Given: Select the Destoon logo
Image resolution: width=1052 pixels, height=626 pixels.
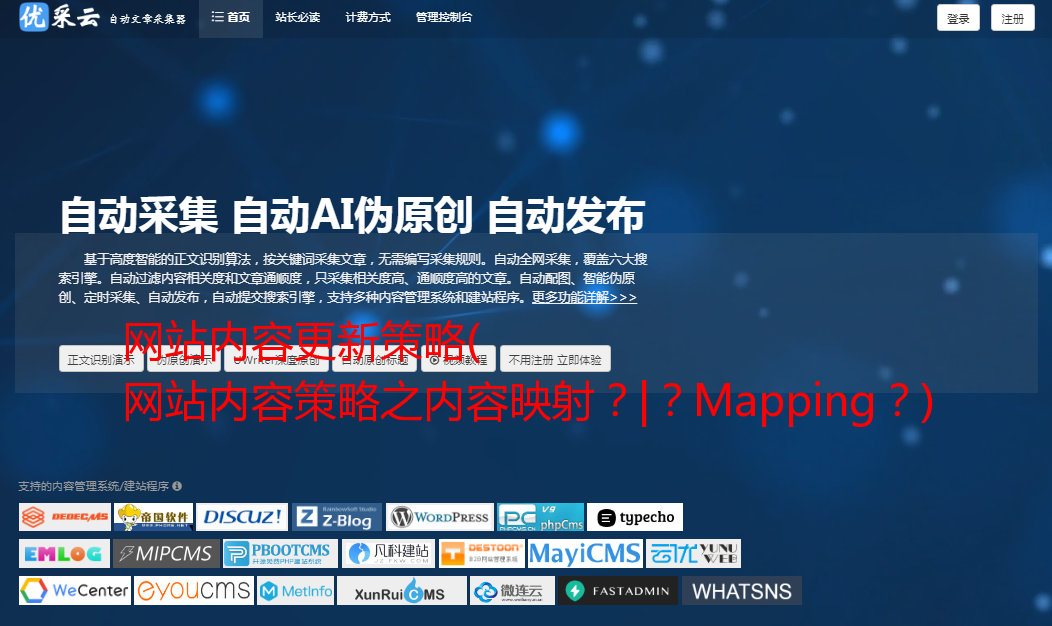Looking at the screenshot, I should [482, 554].
